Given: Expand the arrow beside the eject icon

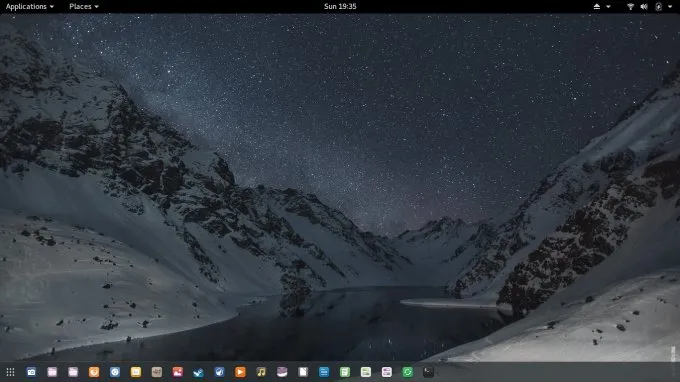Looking at the screenshot, I should coord(608,7).
